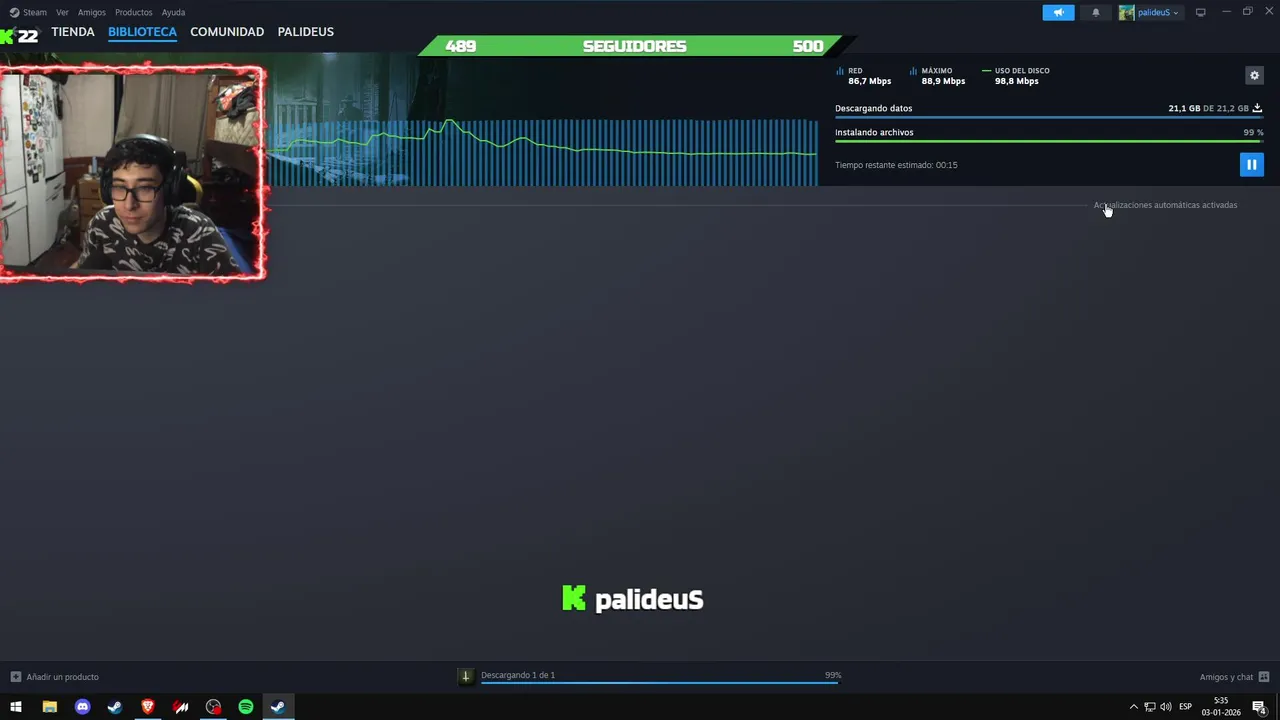Screen dimensions: 1280x720
Task: Open the PALIDEUS profile tab
Action: (x=305, y=32)
